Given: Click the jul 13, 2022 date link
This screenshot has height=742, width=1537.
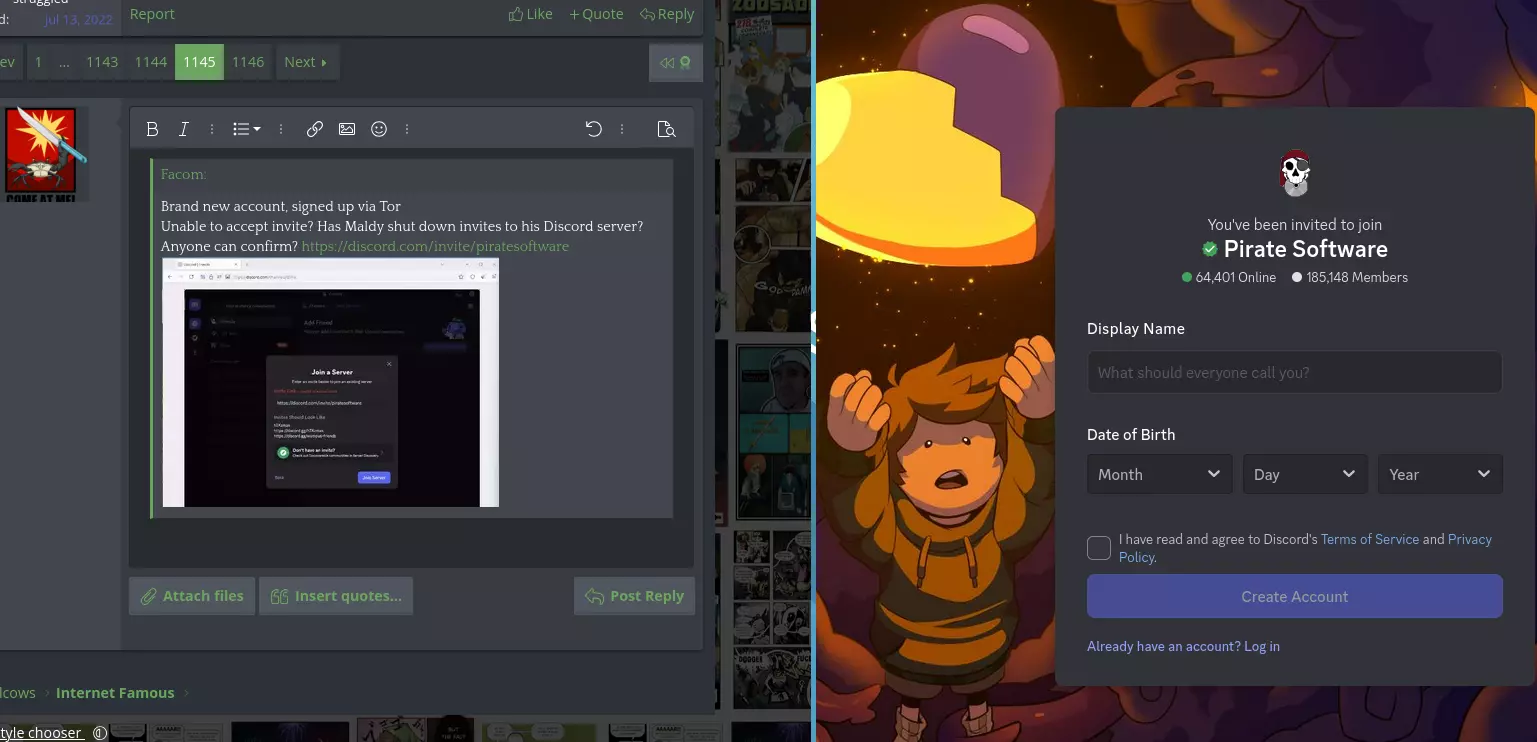Looking at the screenshot, I should (78, 19).
